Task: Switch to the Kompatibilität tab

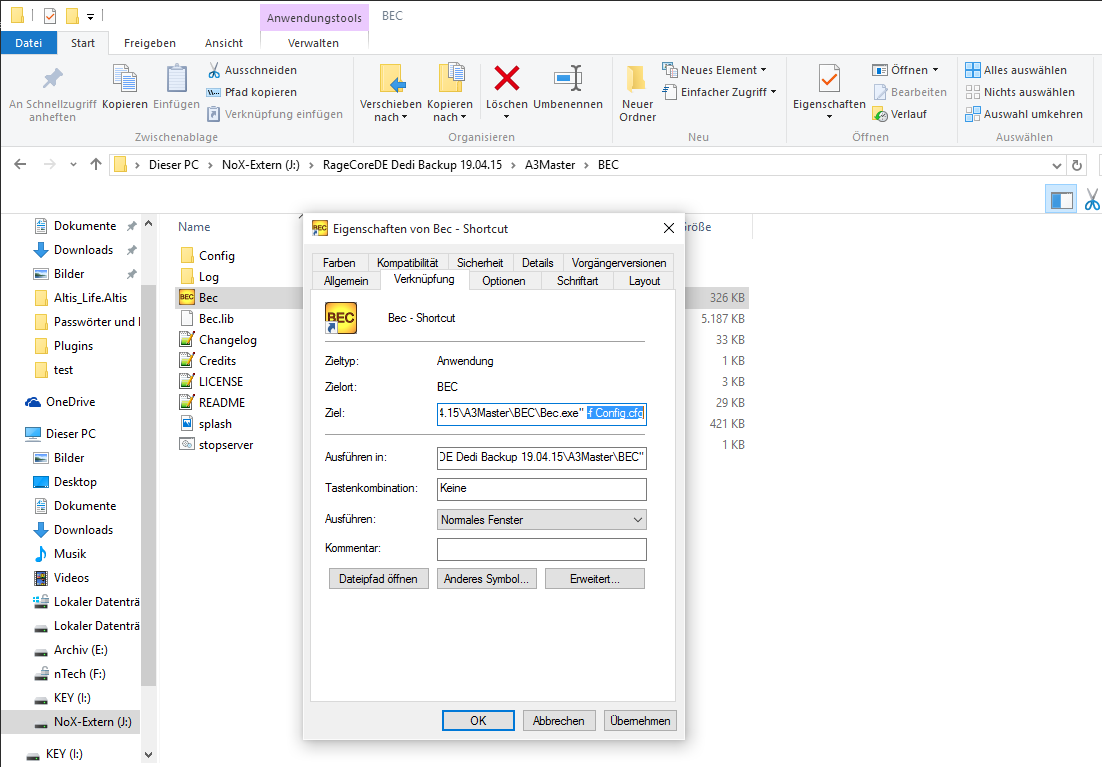Action: tap(407, 263)
